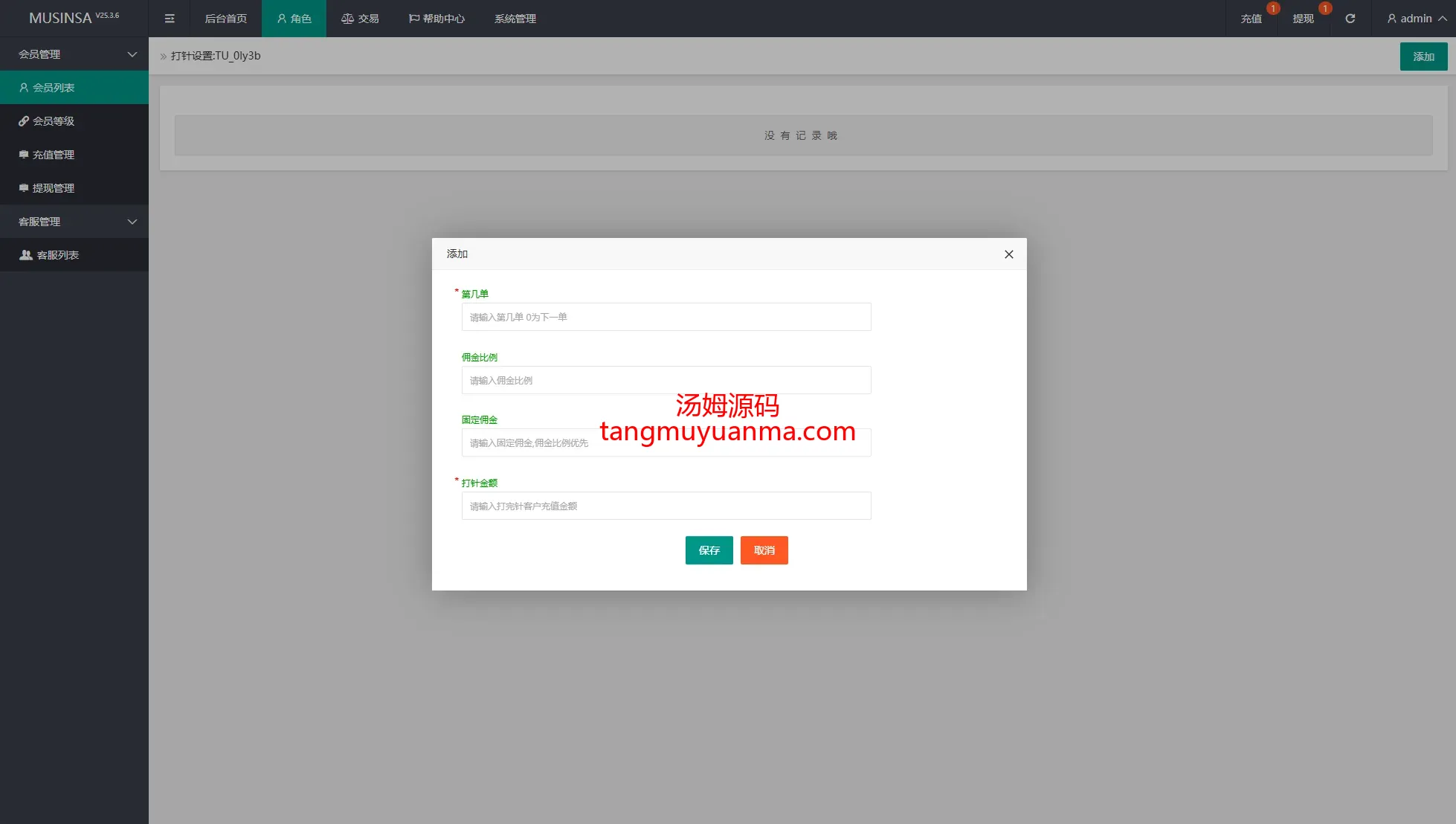The width and height of the screenshot is (1456, 824).
Task: Open 提现管理 in the sidebar
Action: (x=54, y=188)
